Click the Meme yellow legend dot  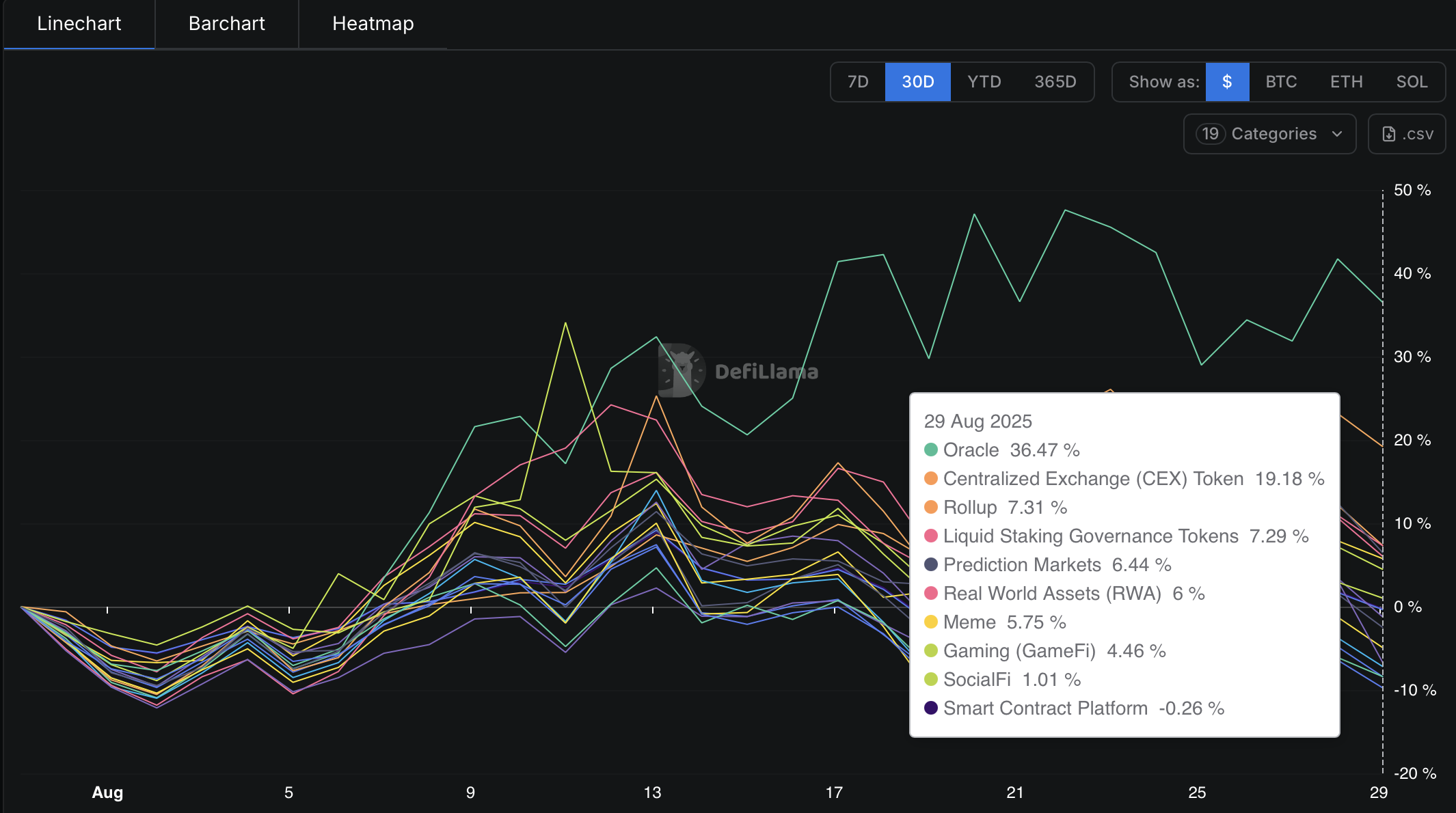pyautogui.click(x=930, y=622)
